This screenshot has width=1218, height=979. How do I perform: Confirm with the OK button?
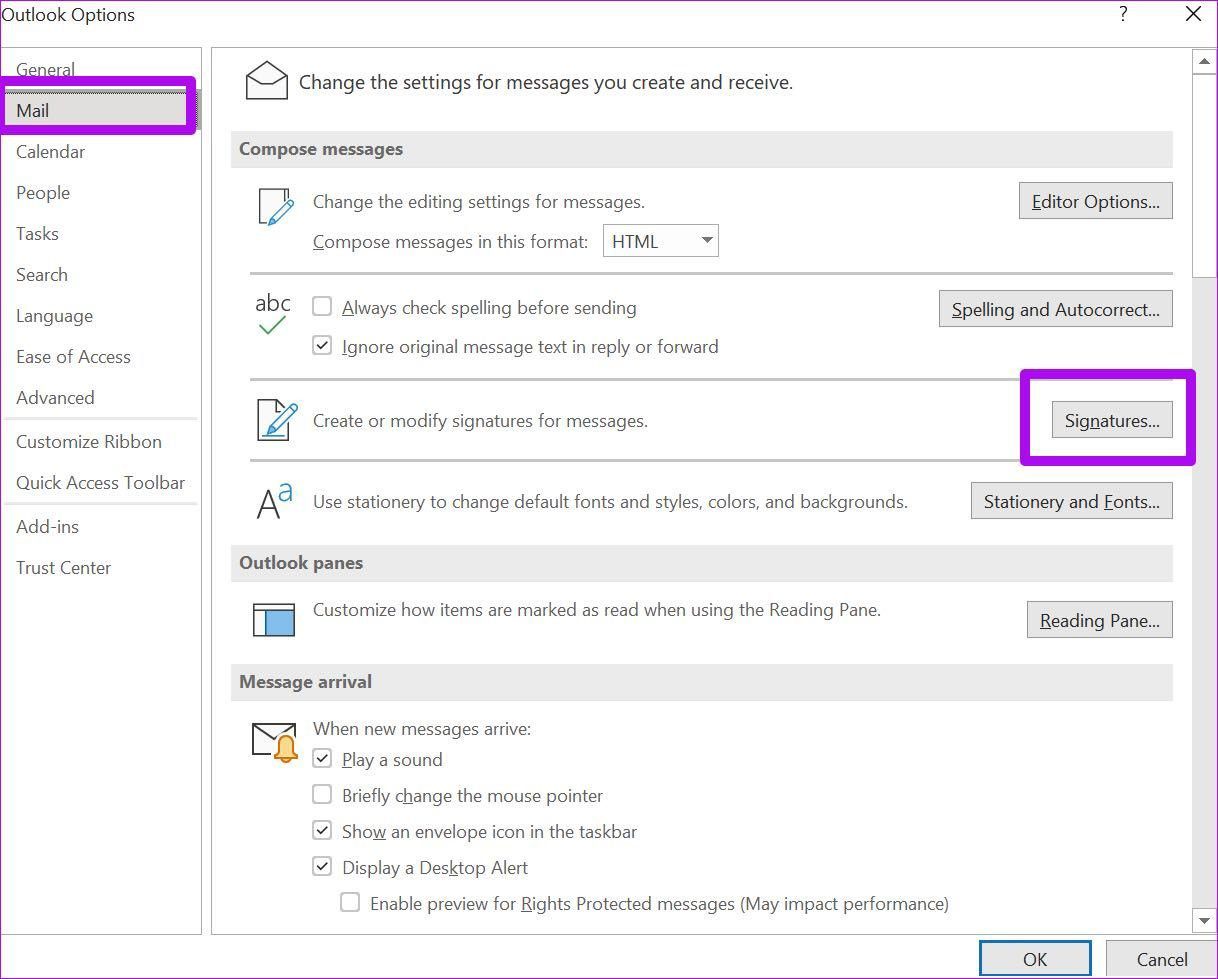coord(1035,959)
